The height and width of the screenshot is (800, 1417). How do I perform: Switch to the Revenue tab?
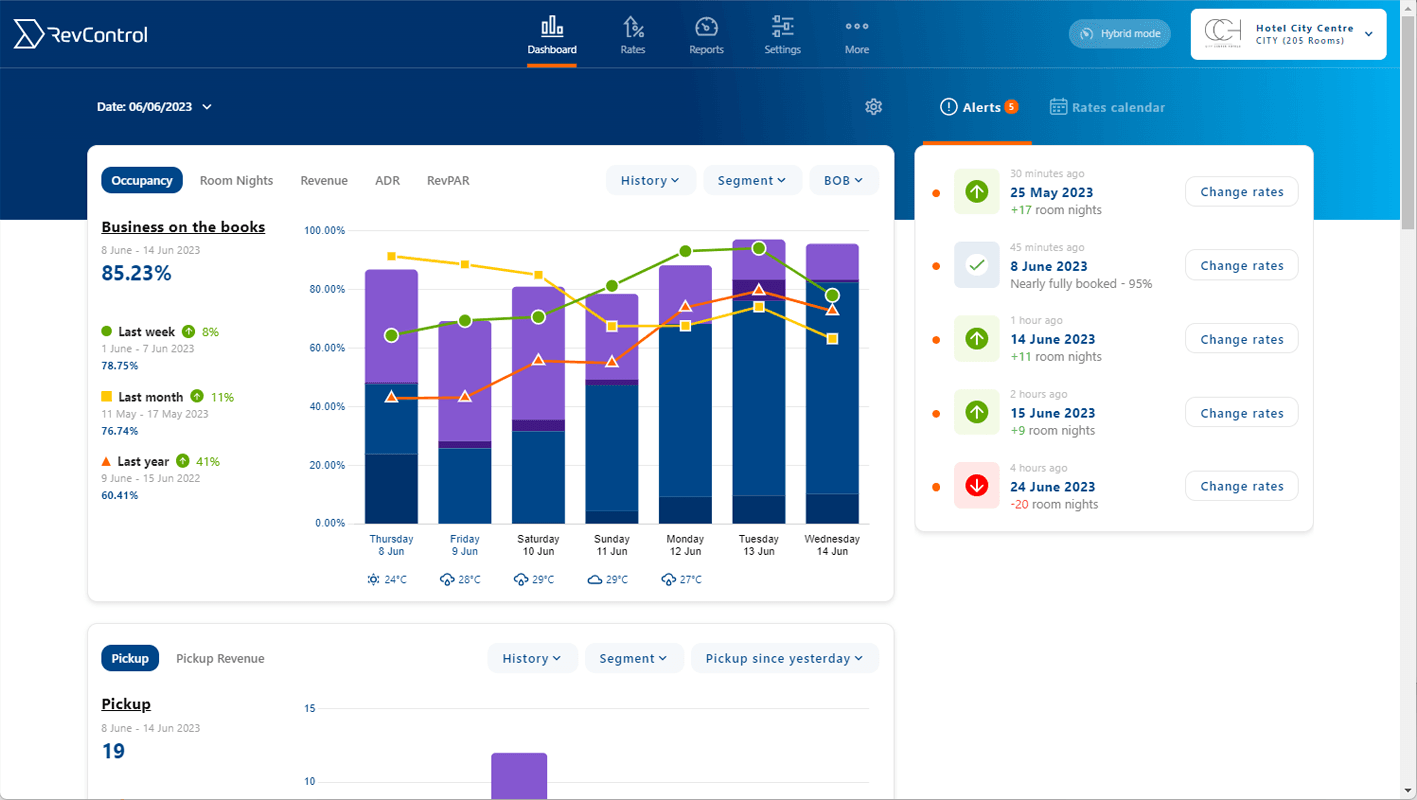tap(323, 180)
